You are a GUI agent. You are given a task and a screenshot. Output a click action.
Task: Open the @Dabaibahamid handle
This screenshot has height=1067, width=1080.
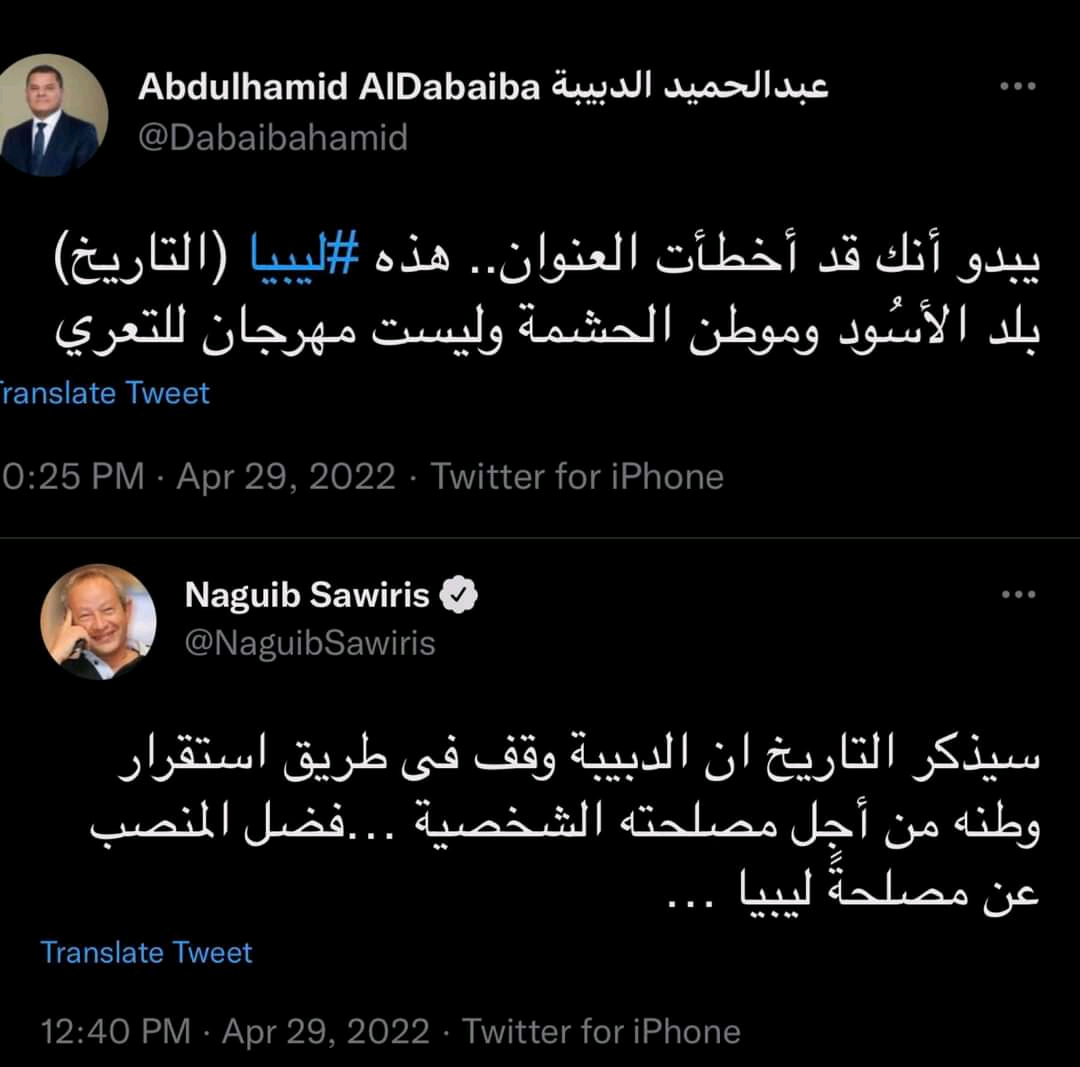click(273, 137)
